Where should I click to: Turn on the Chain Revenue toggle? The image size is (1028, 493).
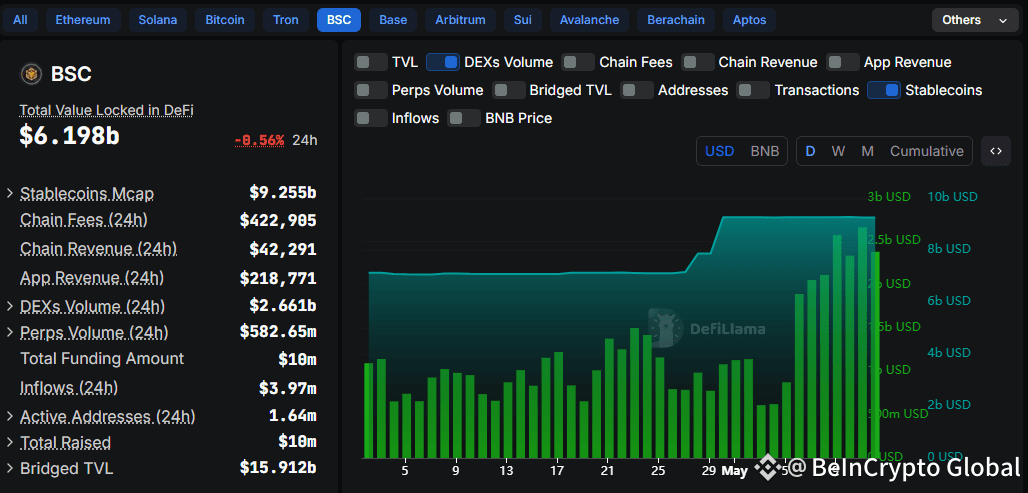click(698, 62)
